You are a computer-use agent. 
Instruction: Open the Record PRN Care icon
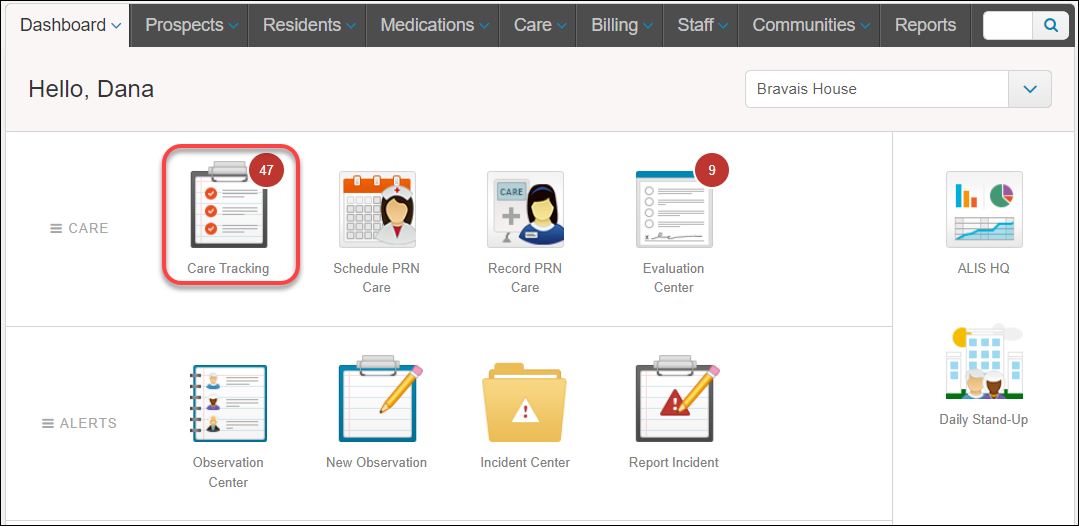click(x=525, y=209)
